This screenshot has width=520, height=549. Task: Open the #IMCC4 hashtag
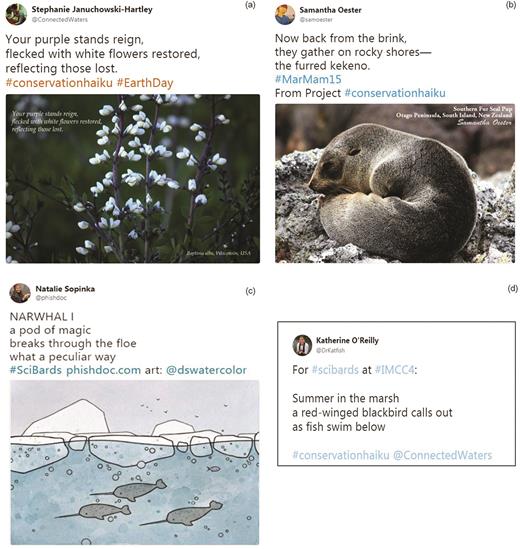(x=395, y=370)
